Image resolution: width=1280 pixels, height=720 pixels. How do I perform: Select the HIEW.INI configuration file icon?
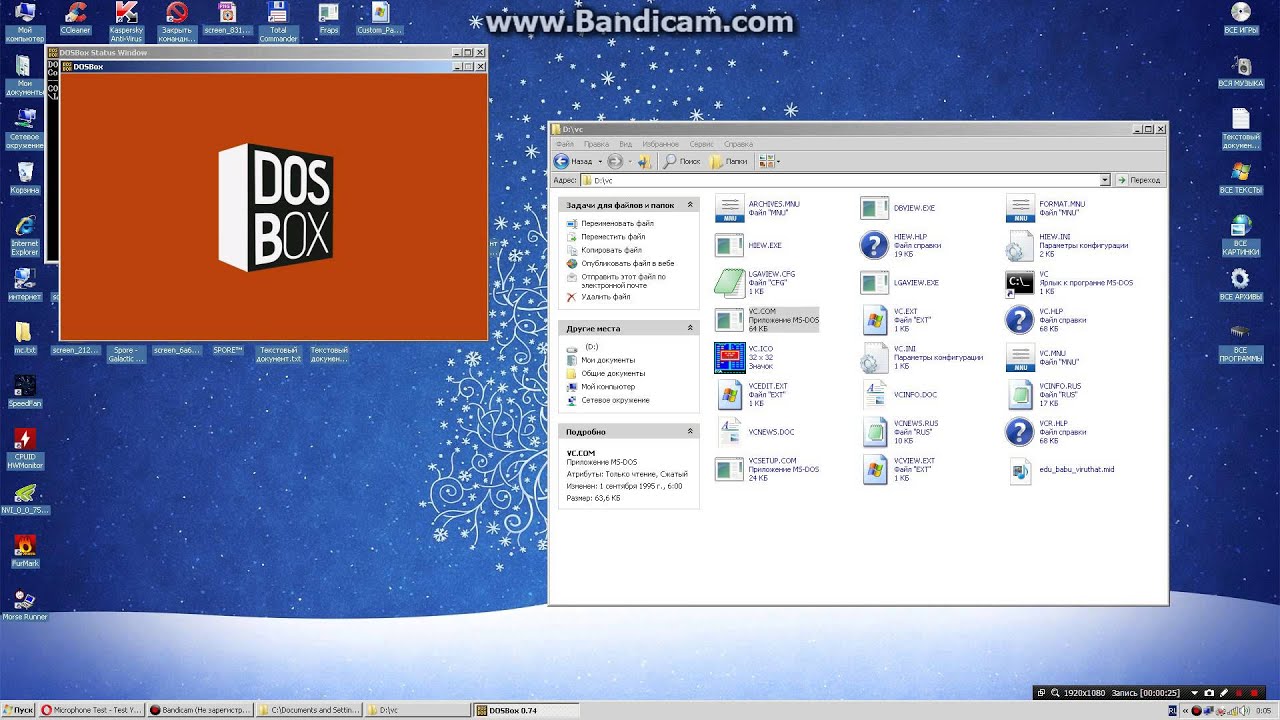click(x=1019, y=245)
